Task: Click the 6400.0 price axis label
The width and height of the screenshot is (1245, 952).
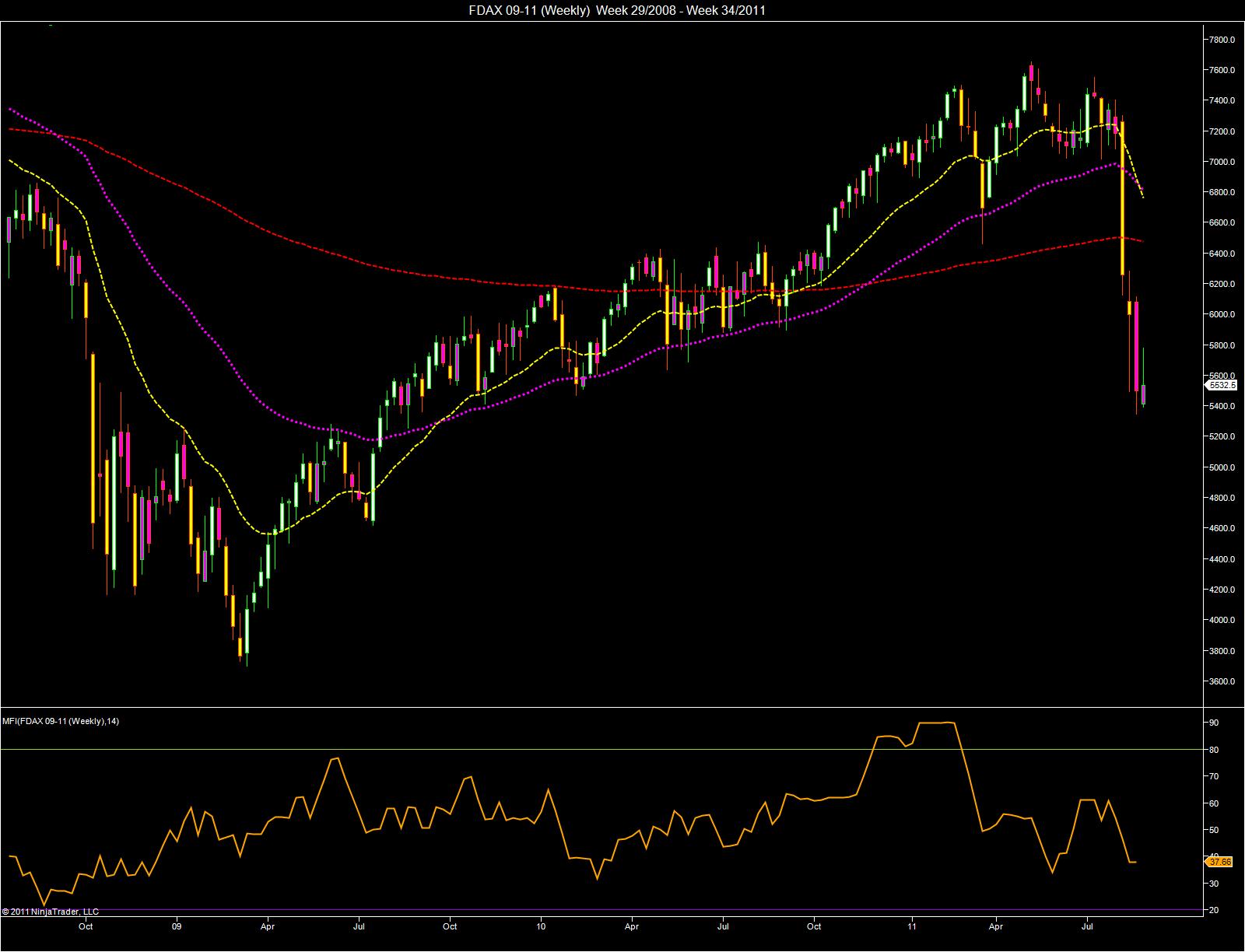Action: point(1222,254)
